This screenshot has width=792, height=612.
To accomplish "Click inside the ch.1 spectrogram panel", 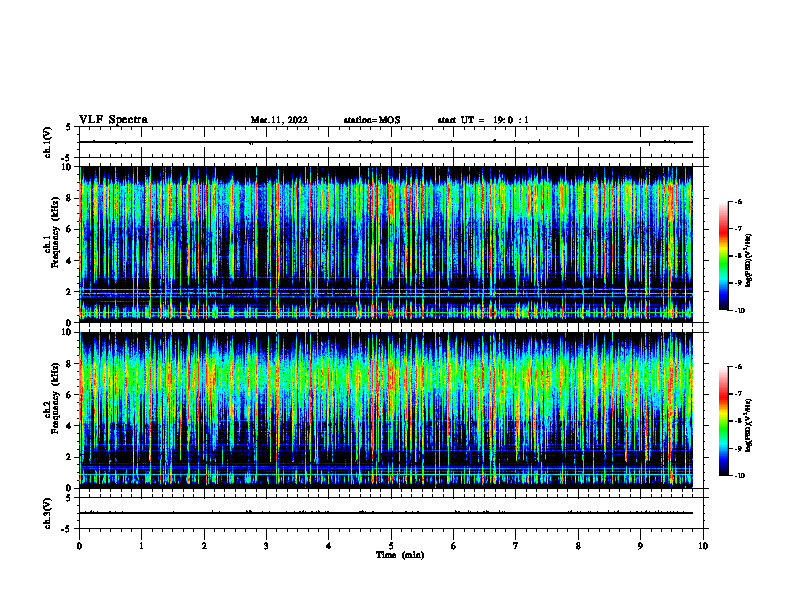I will click(x=386, y=244).
